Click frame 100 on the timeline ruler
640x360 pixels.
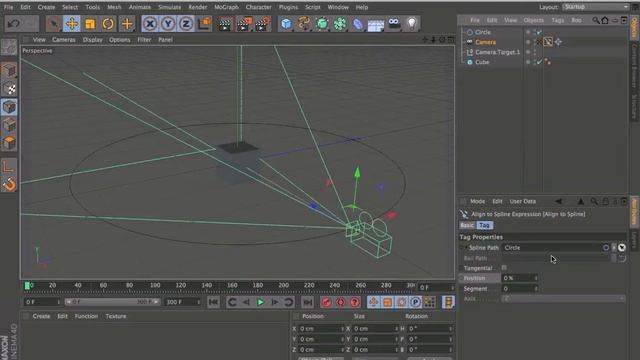[155, 286]
